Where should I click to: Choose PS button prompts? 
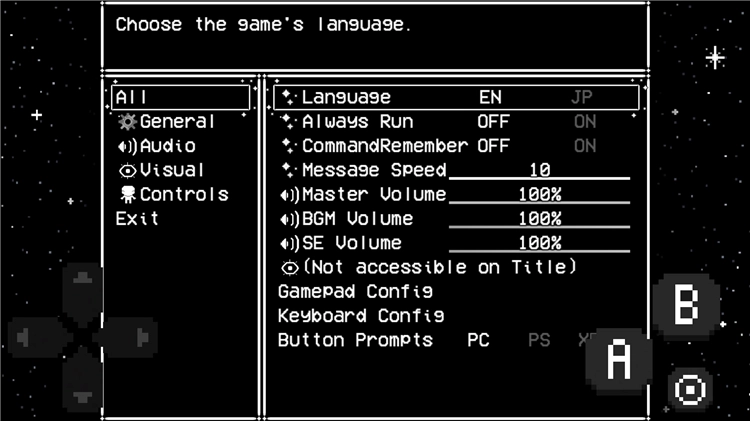click(539, 340)
